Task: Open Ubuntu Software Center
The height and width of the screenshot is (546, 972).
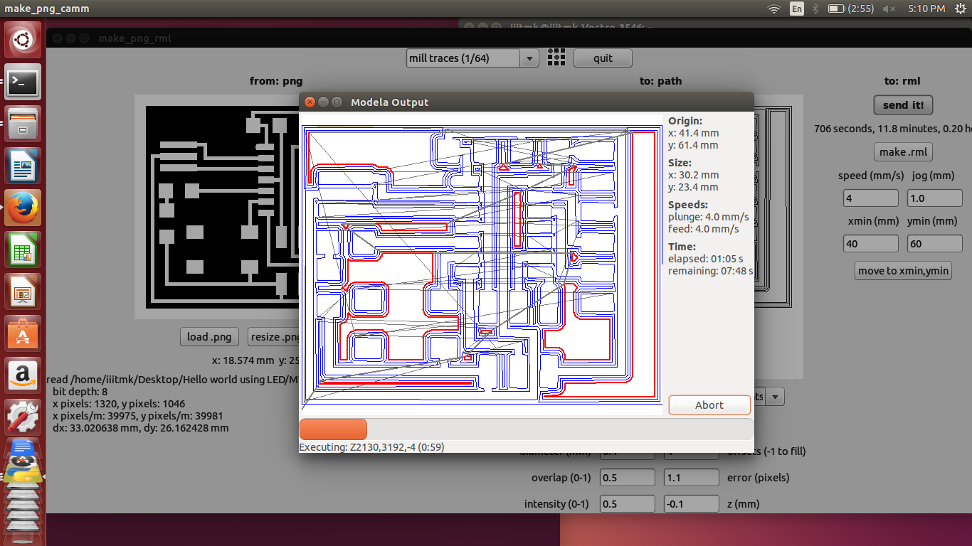Action: pos(23,334)
